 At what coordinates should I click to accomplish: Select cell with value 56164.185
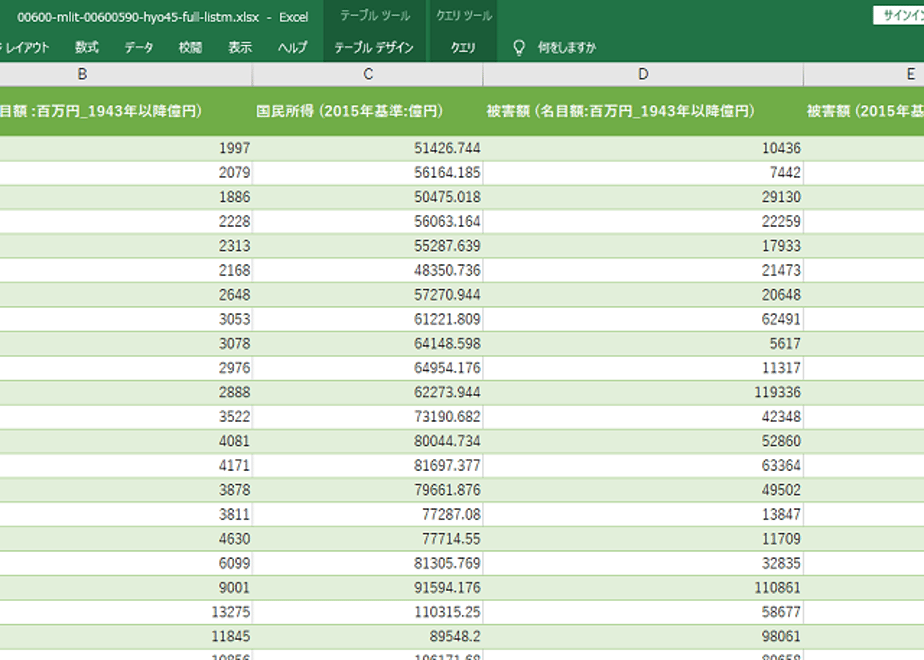(368, 173)
